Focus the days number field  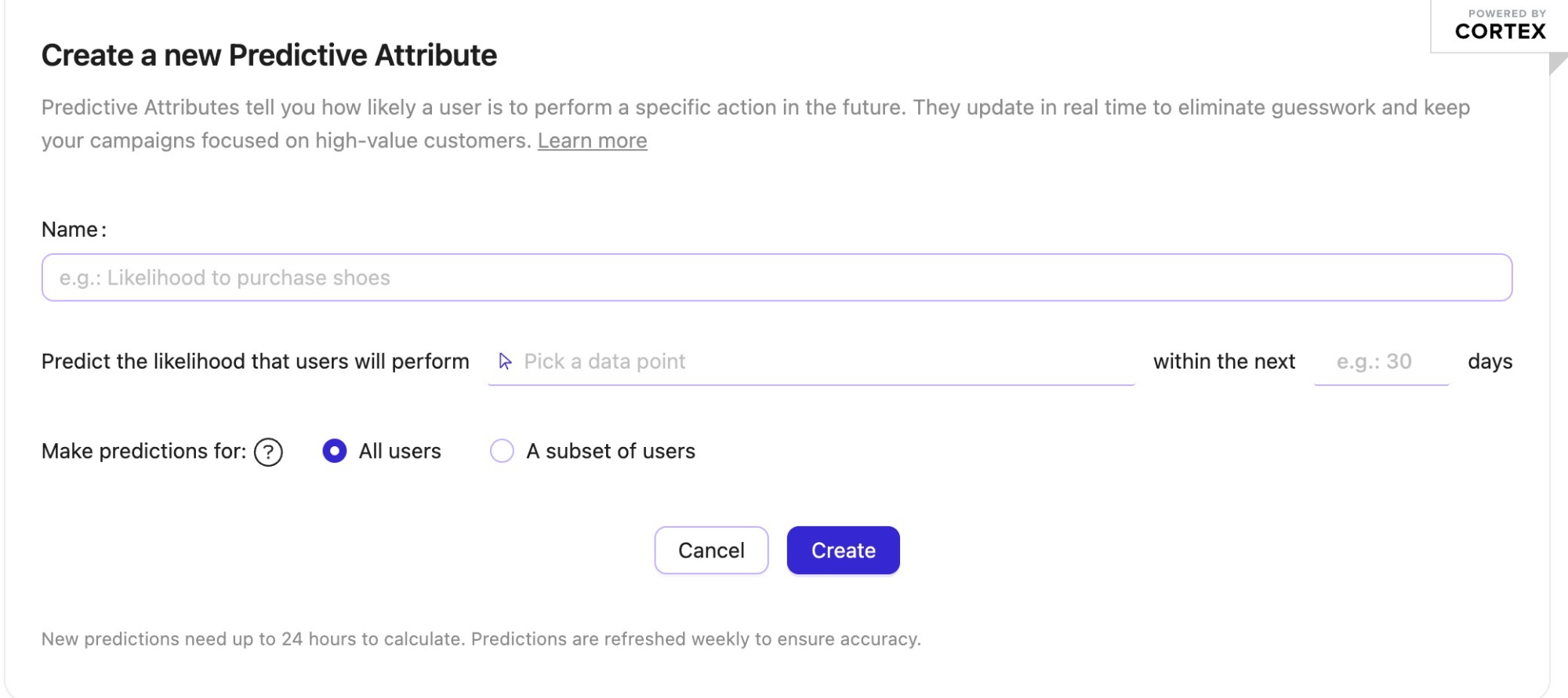click(x=1381, y=362)
